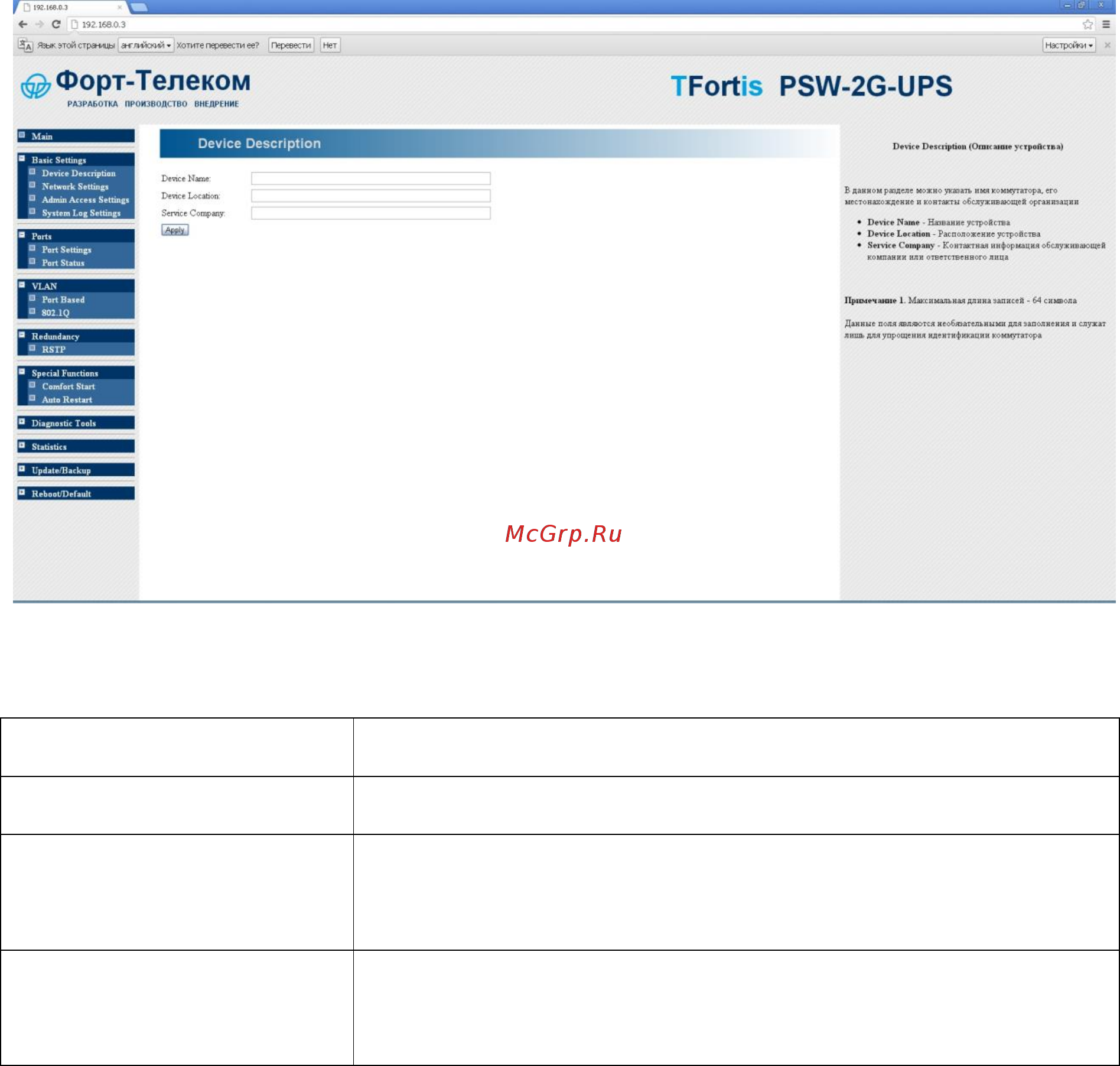Click bullet icon beside RSTP
This screenshot has height=1066, width=1120.
tap(32, 348)
